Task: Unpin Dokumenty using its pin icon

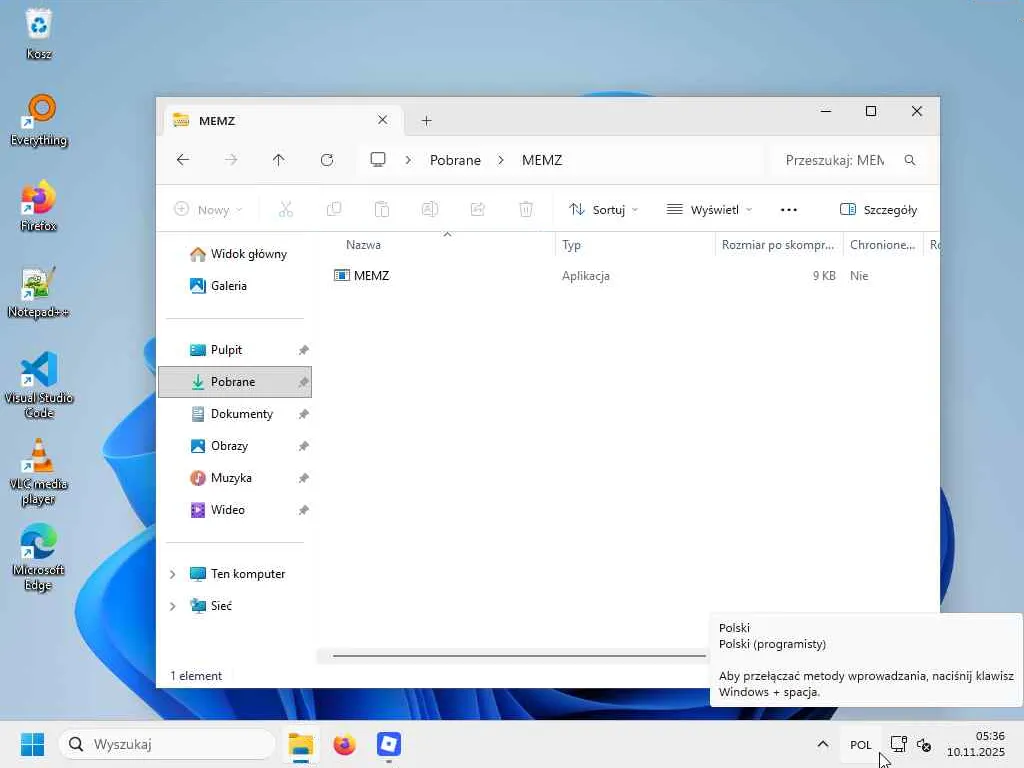Action: (304, 414)
